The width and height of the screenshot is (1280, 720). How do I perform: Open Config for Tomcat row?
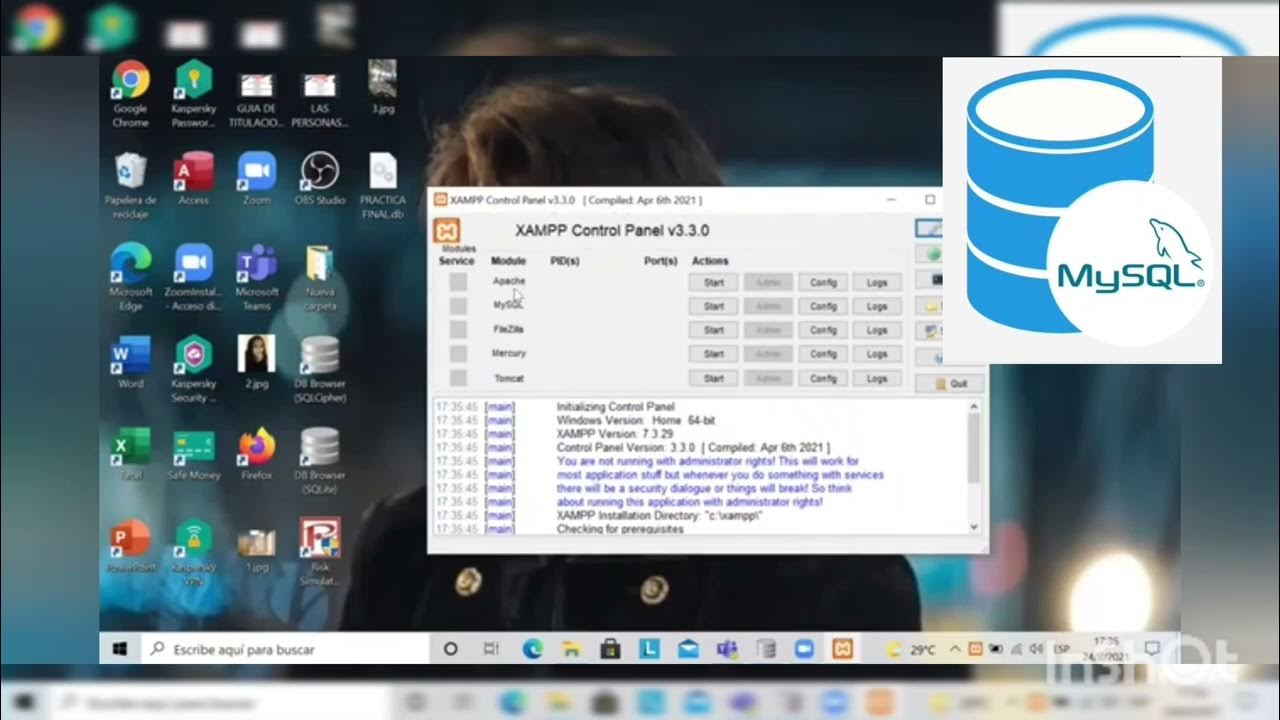(823, 379)
